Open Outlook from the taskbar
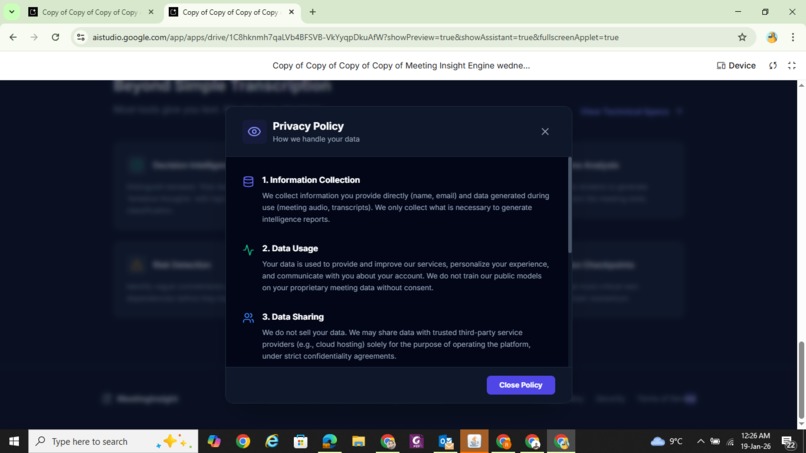Screen dimensions: 806x453 (x=445, y=441)
